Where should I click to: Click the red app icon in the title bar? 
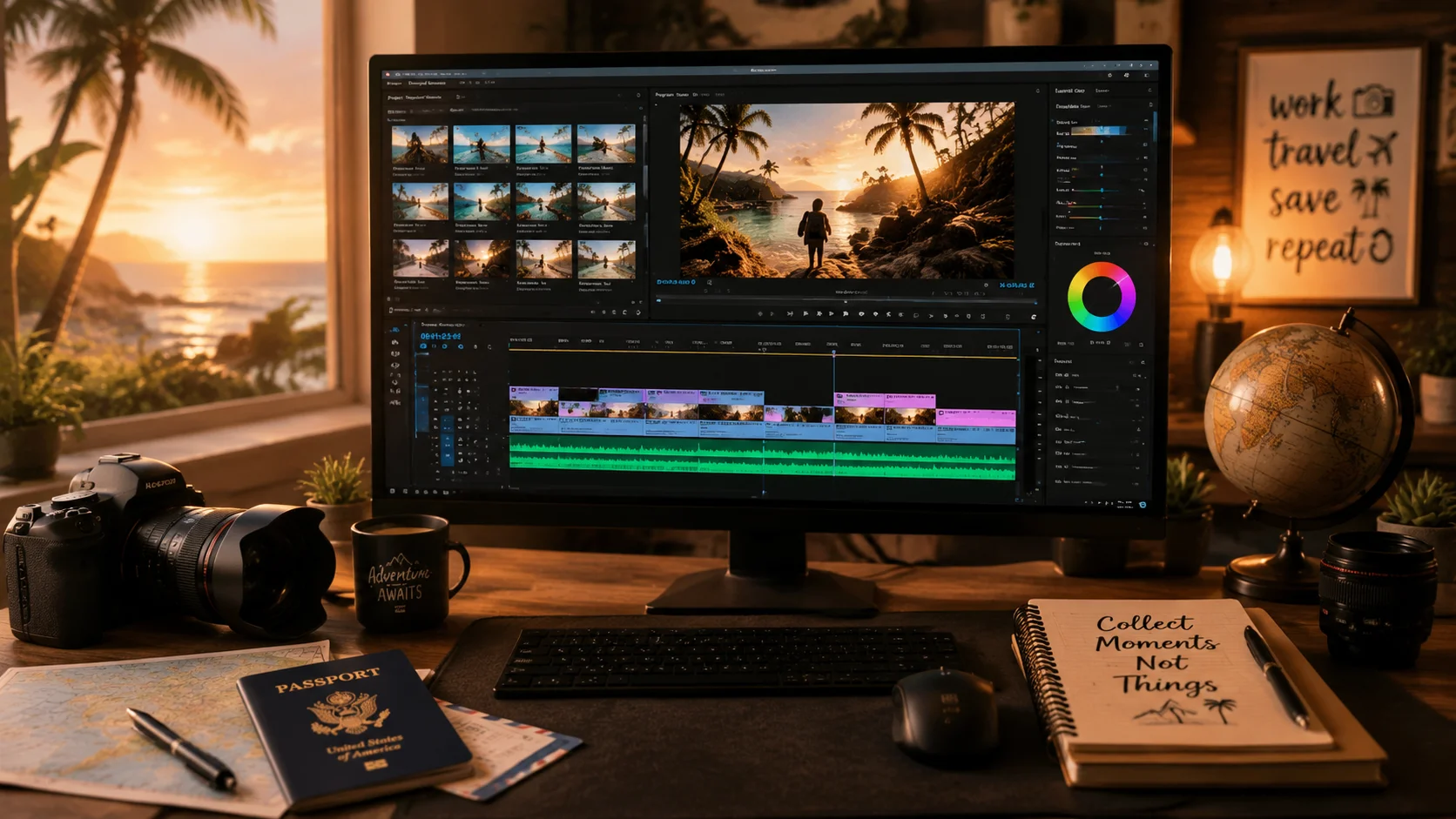pos(388,74)
